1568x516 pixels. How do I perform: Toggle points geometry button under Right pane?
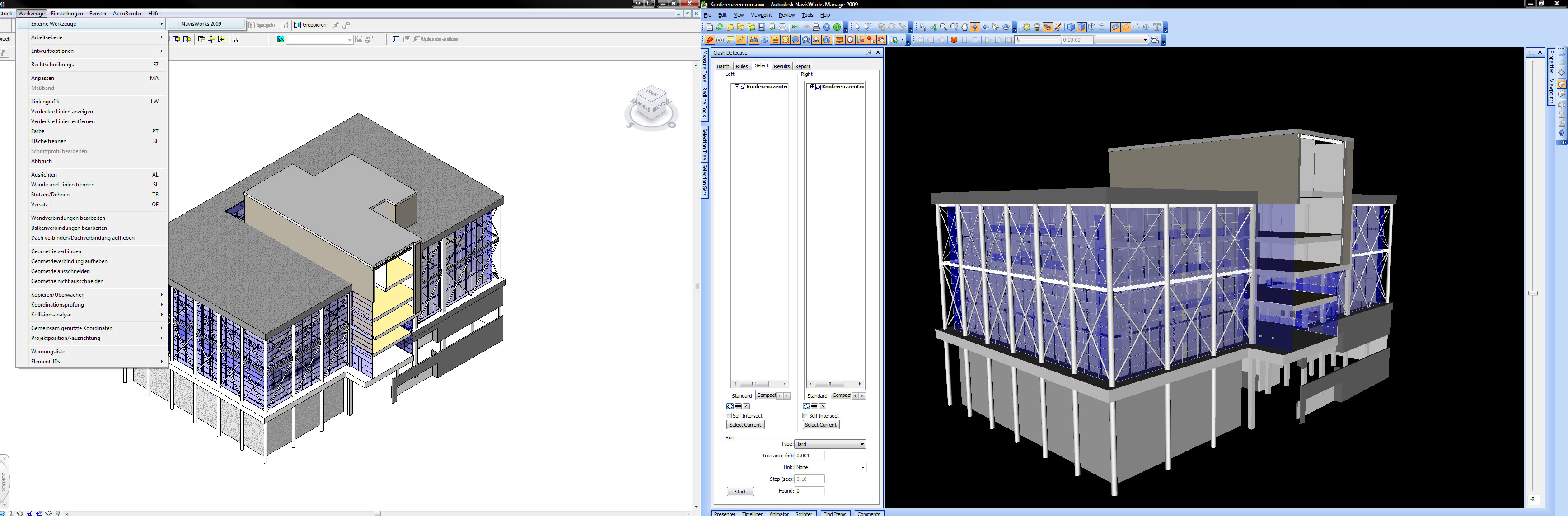pyautogui.click(x=822, y=406)
